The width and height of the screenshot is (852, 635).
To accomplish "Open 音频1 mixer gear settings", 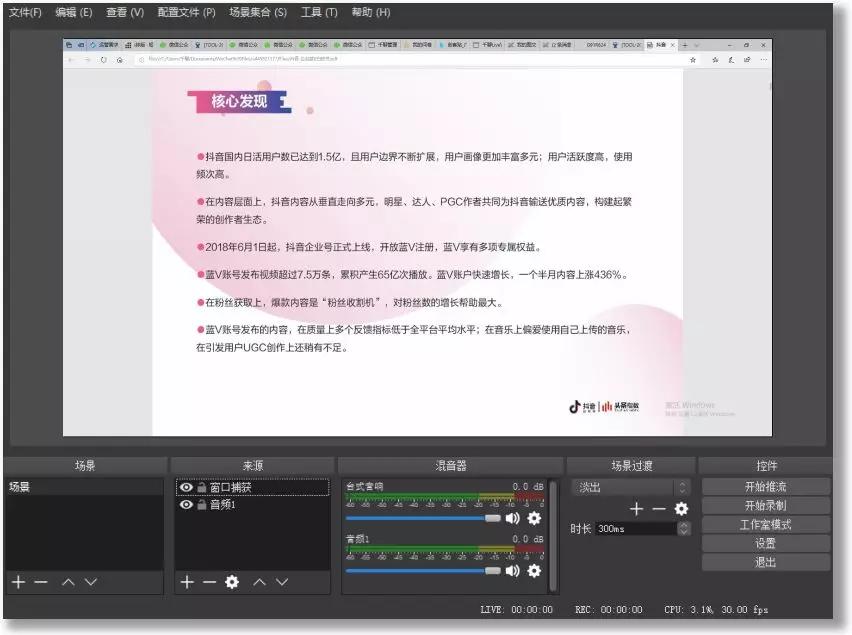I will [535, 571].
